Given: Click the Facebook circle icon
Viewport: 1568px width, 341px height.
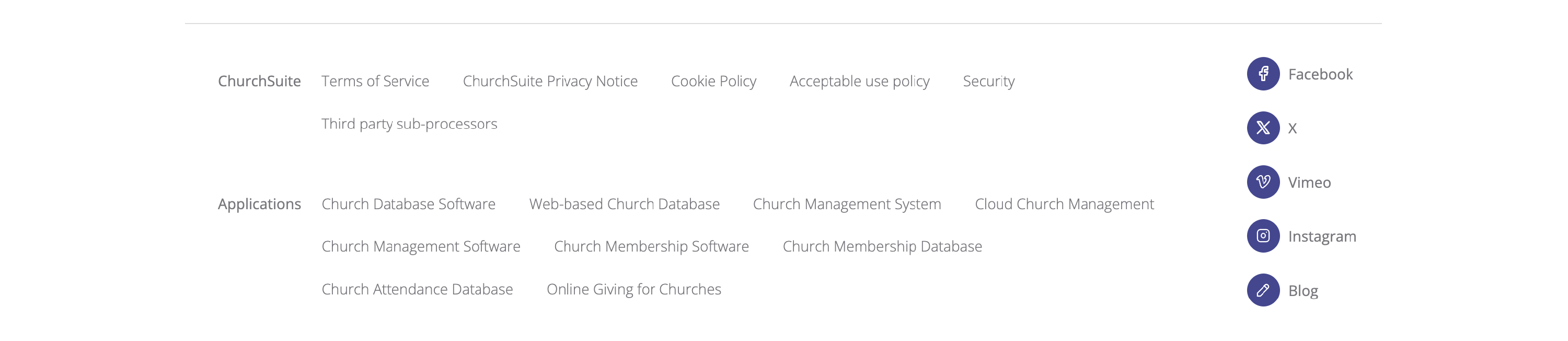Looking at the screenshot, I should [1263, 74].
